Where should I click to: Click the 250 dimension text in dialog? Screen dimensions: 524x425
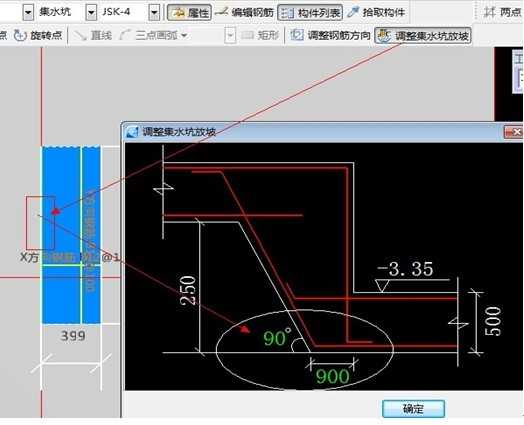(188, 290)
